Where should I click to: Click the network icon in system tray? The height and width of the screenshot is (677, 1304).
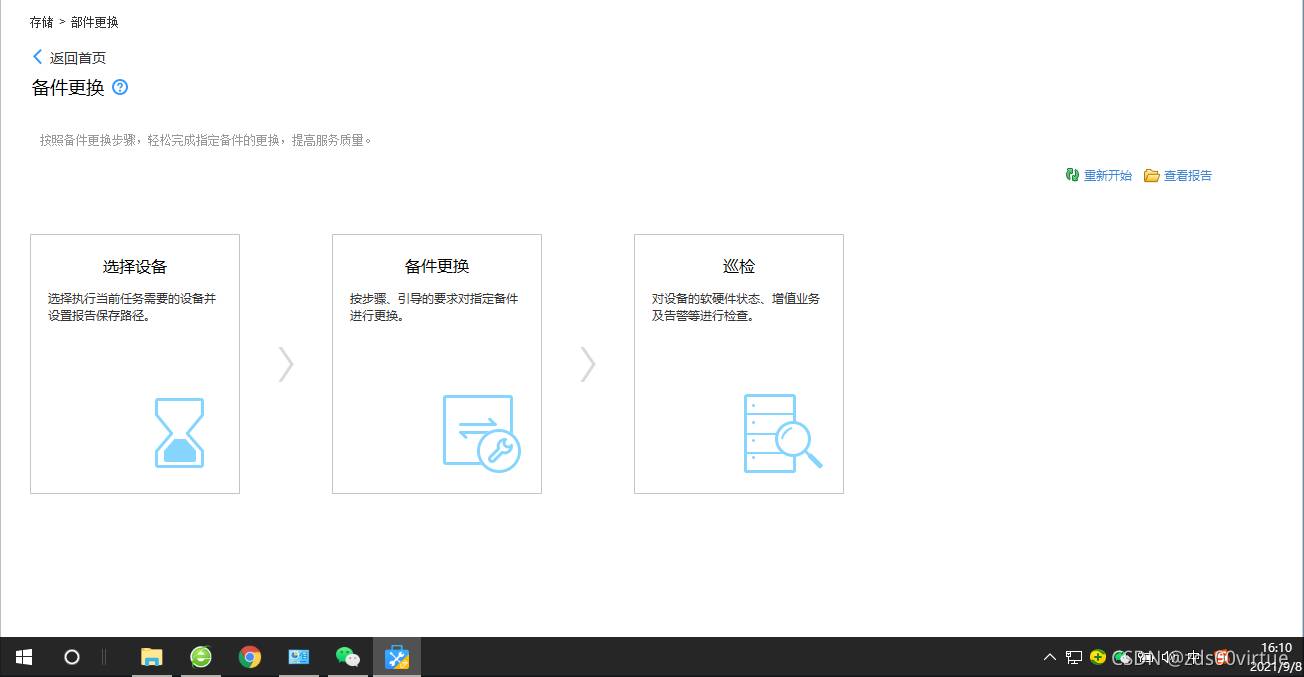coord(1074,657)
